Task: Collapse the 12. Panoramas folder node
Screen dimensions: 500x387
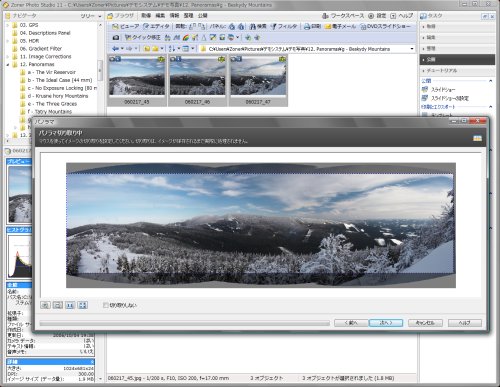Action: [8, 64]
